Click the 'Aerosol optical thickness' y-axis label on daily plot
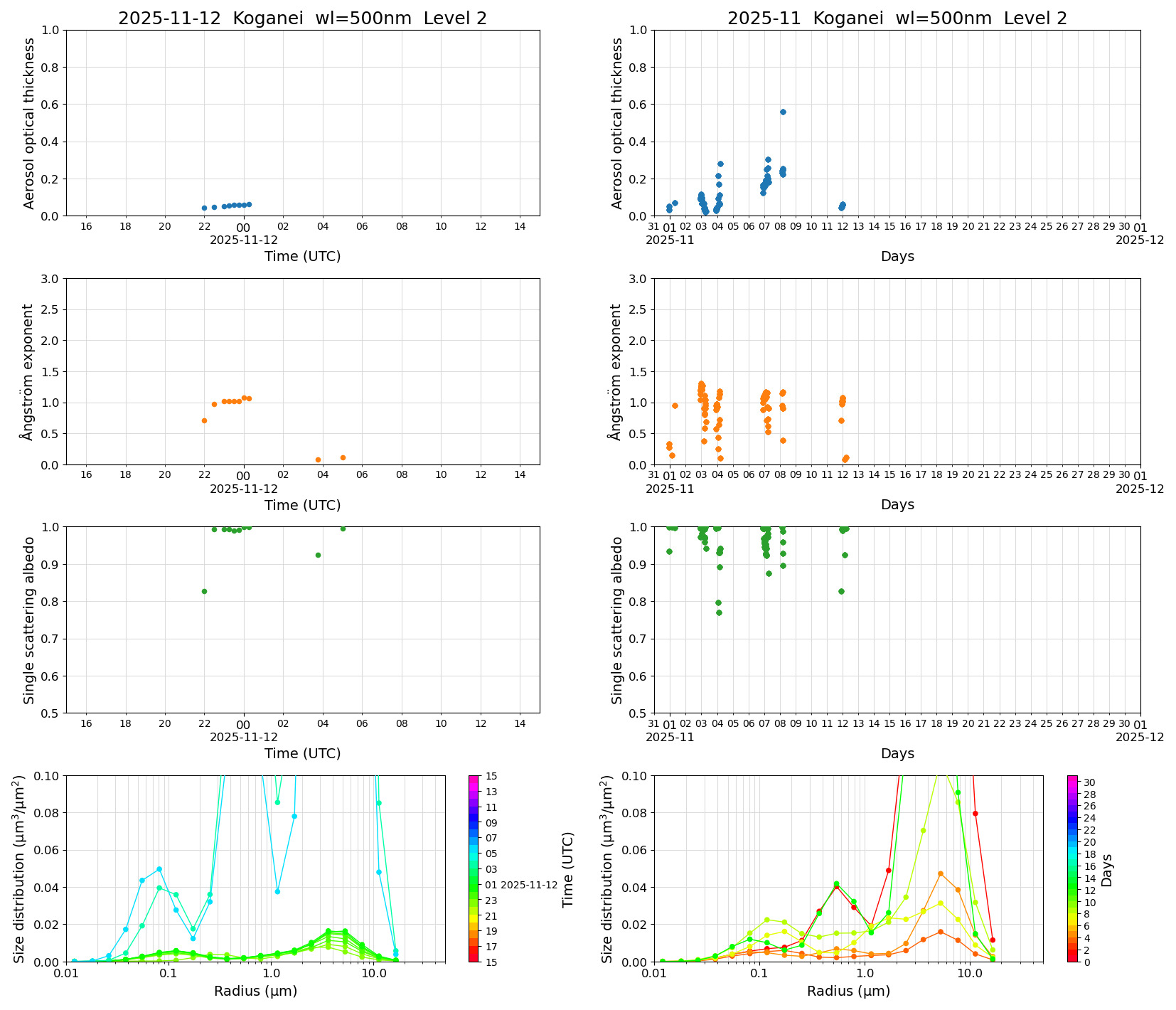The width and height of the screenshot is (1176, 1010). tap(29, 123)
